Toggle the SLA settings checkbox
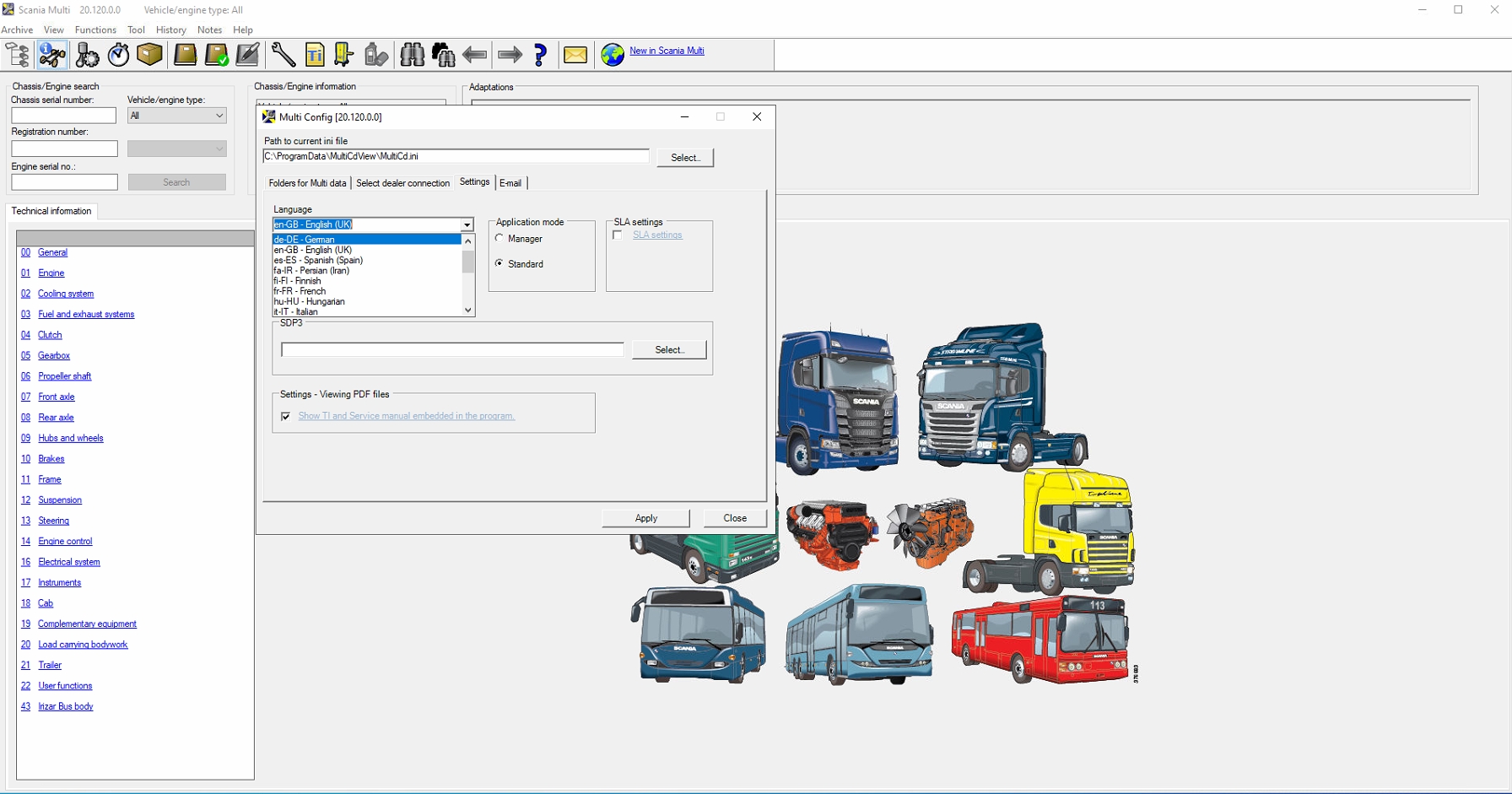The height and width of the screenshot is (794, 1512). (618, 235)
